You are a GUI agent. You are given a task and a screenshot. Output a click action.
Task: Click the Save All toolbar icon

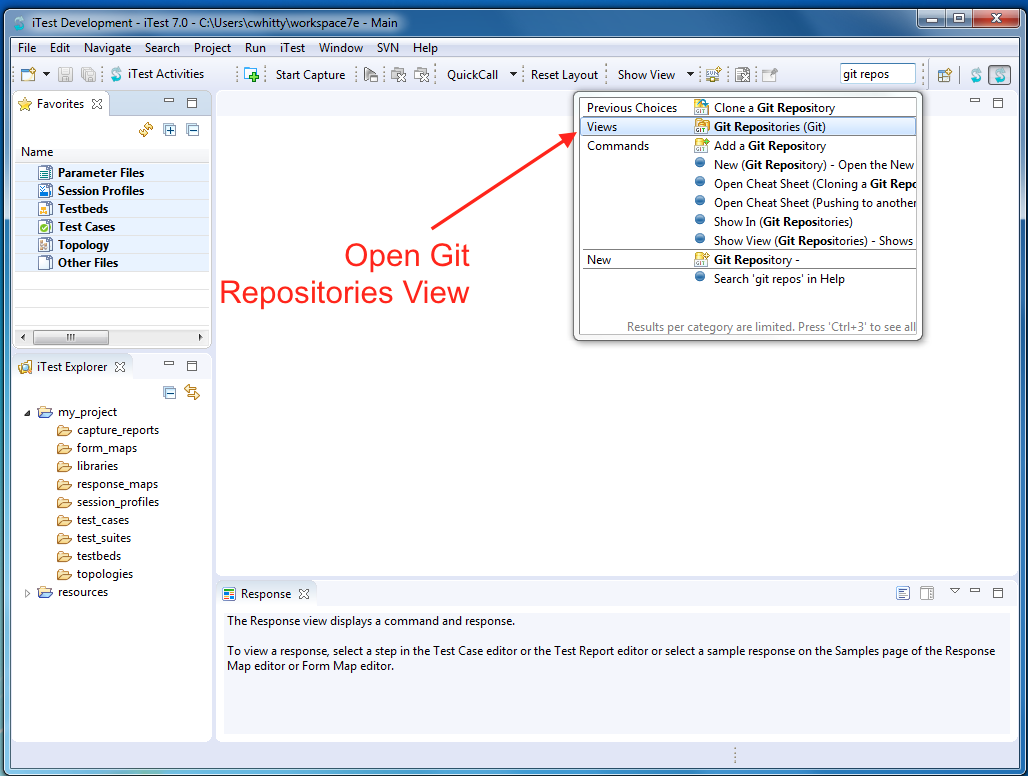[88, 75]
